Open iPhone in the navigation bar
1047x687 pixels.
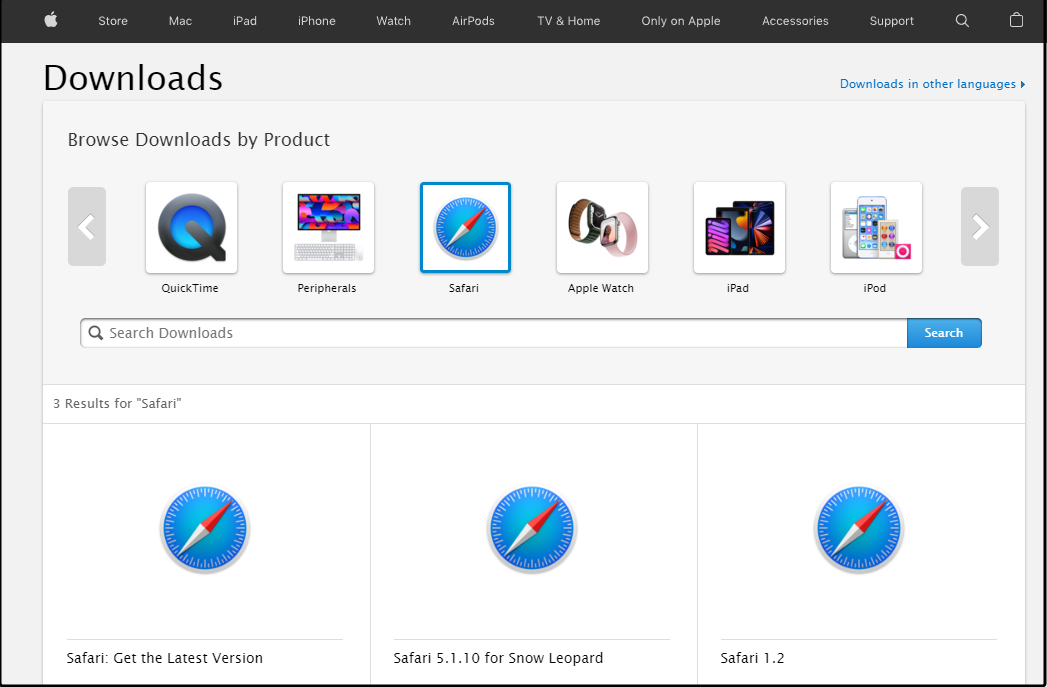pyautogui.click(x=317, y=21)
